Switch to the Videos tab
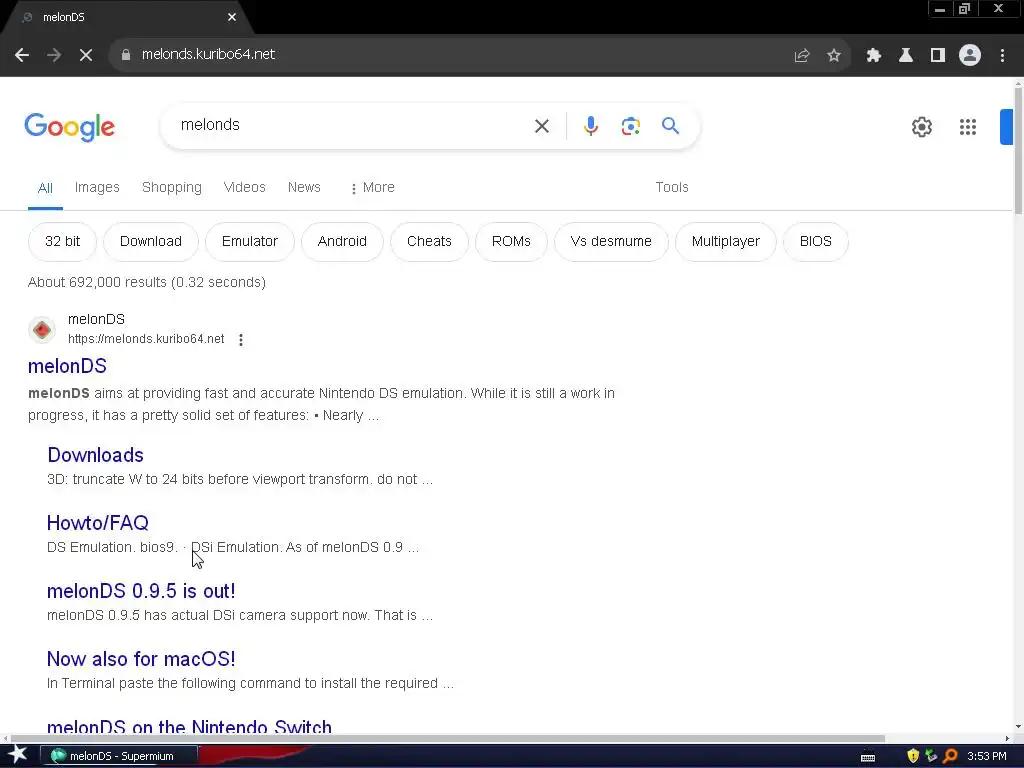Image resolution: width=1024 pixels, height=768 pixels. 244,187
